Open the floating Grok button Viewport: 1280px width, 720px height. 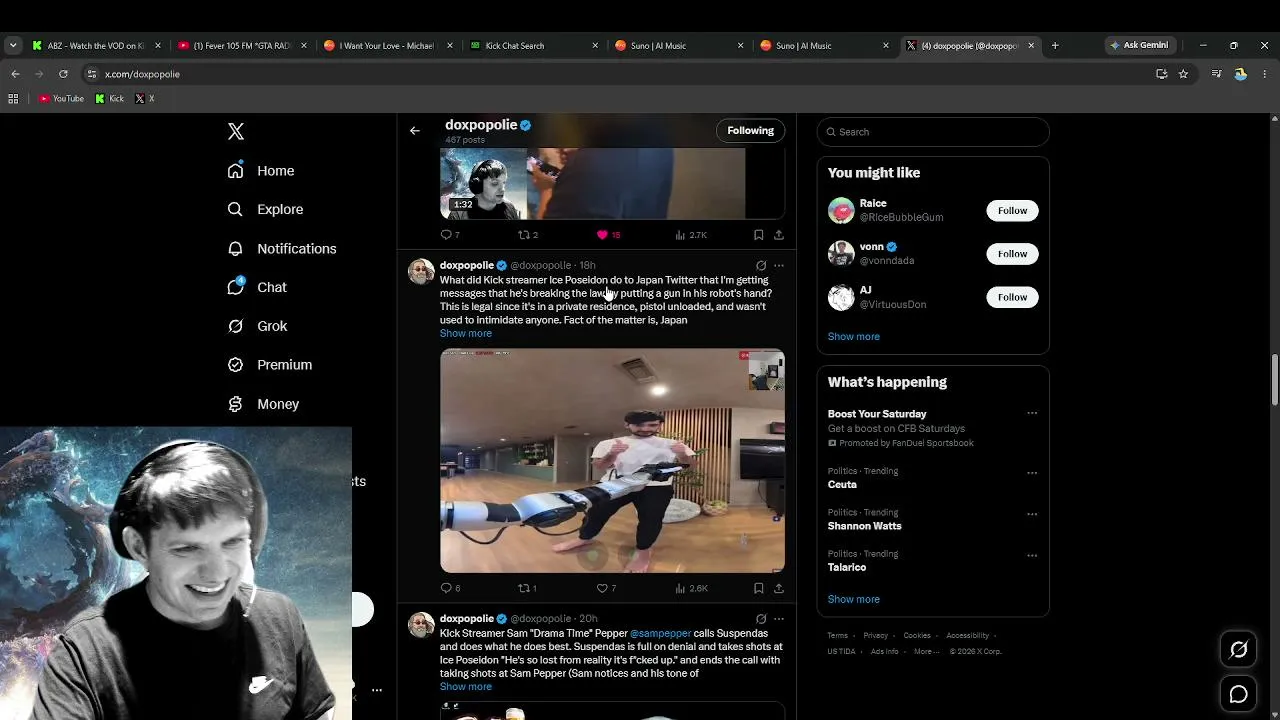point(1238,650)
